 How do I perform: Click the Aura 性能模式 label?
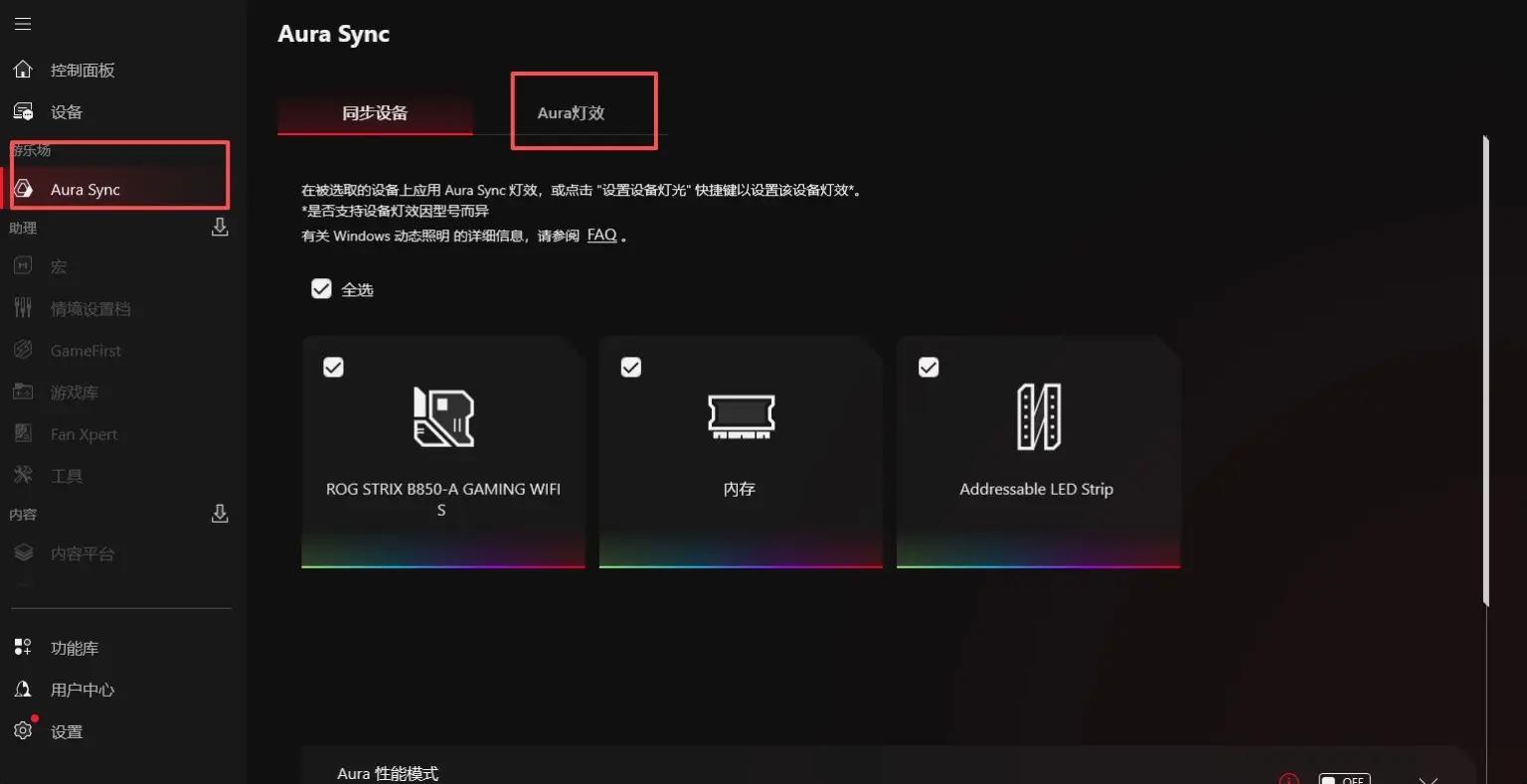pyautogui.click(x=388, y=773)
